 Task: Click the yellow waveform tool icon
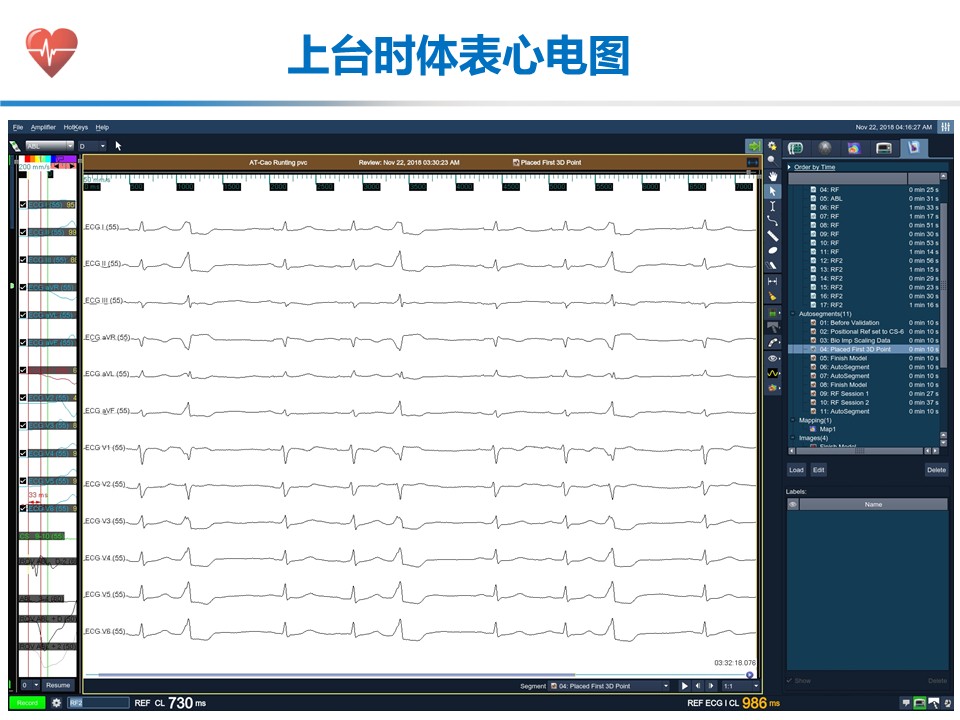[x=773, y=373]
